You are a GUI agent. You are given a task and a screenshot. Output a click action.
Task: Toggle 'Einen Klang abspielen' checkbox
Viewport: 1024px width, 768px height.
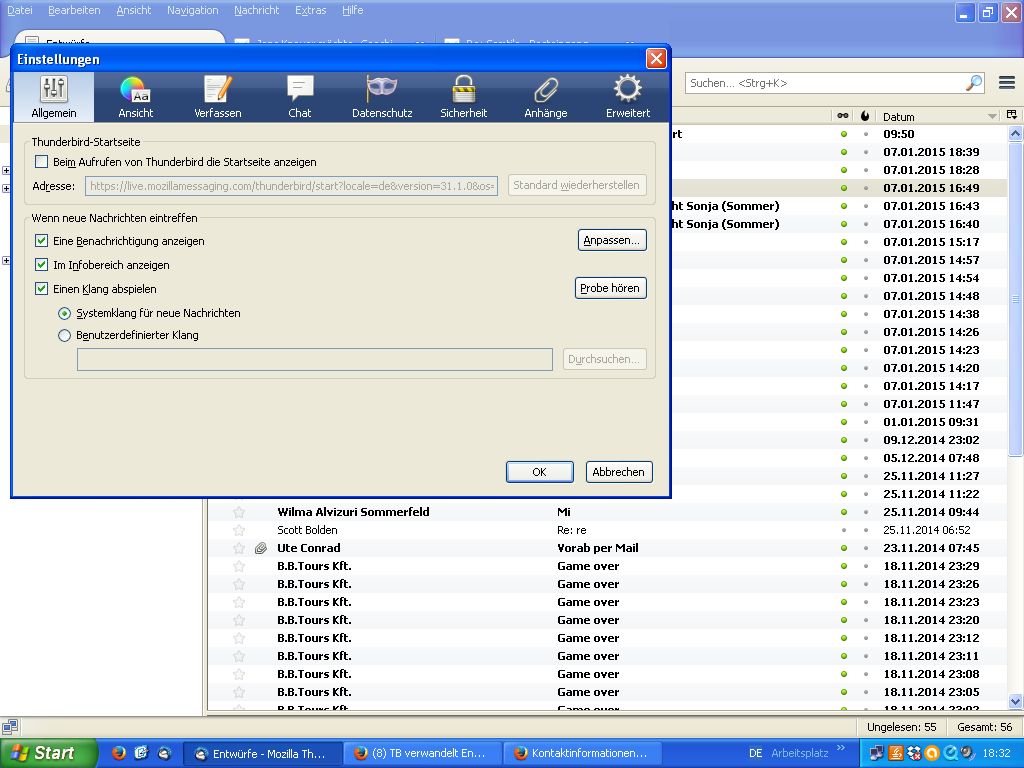pyautogui.click(x=42, y=289)
